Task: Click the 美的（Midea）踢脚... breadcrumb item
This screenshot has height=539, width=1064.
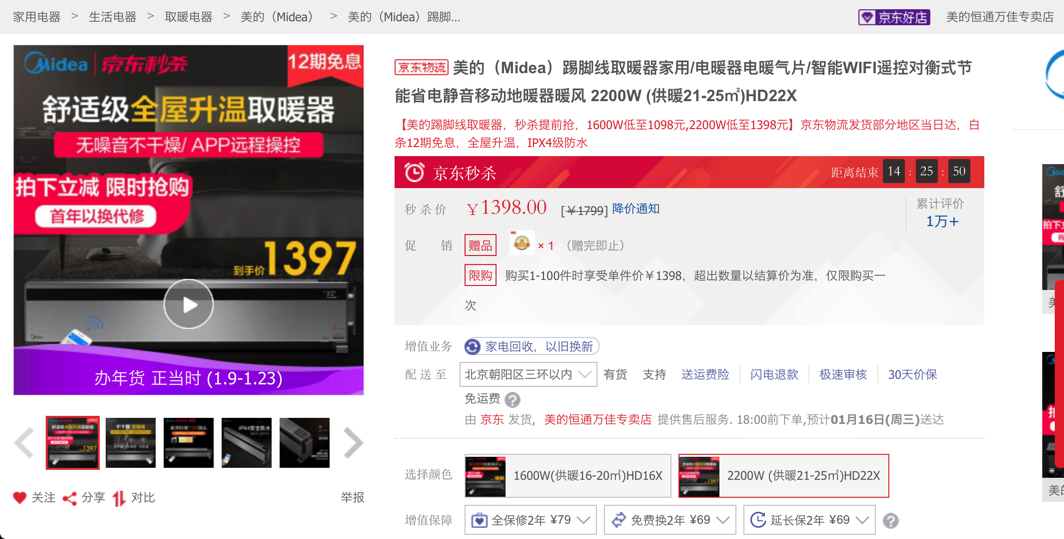Action: point(404,17)
